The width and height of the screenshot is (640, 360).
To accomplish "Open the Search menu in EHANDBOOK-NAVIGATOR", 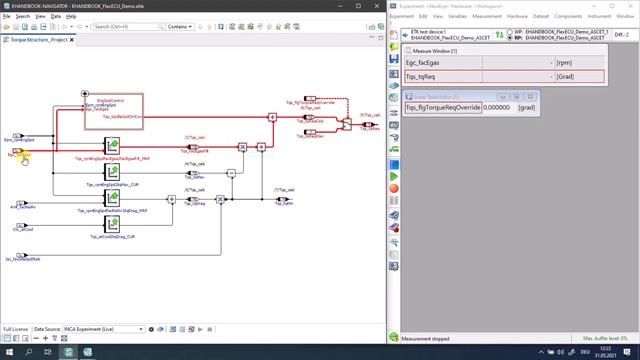I will (23, 16).
